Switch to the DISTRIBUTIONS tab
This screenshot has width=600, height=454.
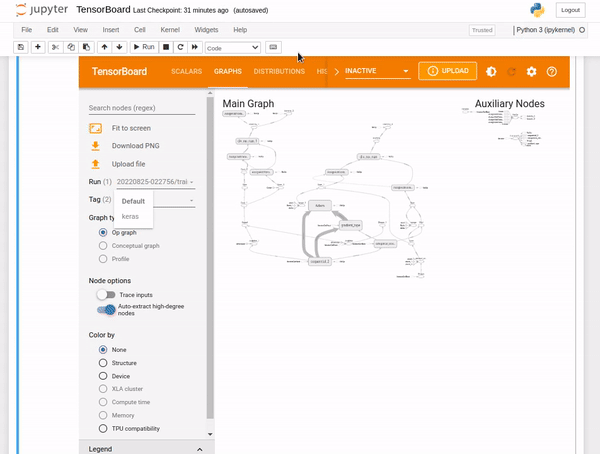pos(279,72)
